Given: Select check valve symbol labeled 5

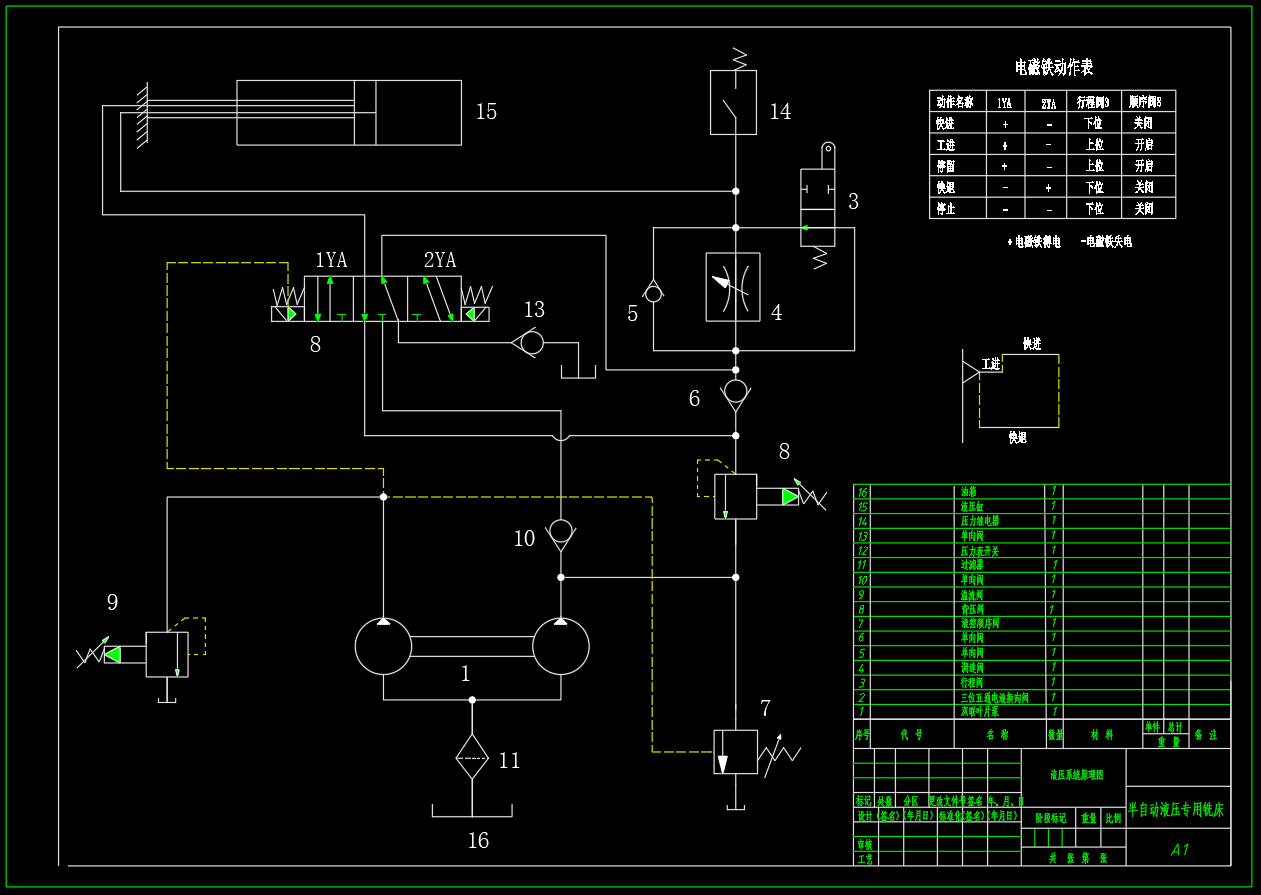Looking at the screenshot, I should pos(653,292).
